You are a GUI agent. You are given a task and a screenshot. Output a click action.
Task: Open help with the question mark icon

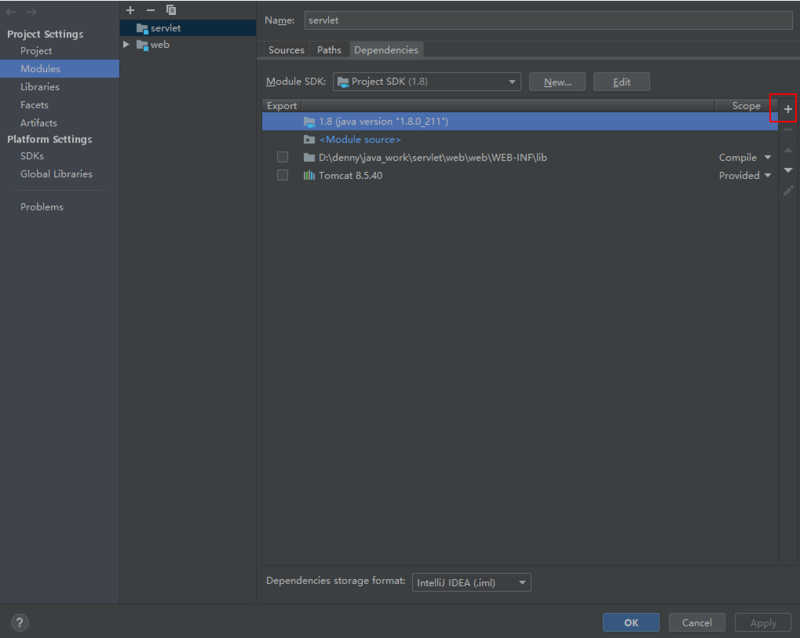[x=19, y=623]
